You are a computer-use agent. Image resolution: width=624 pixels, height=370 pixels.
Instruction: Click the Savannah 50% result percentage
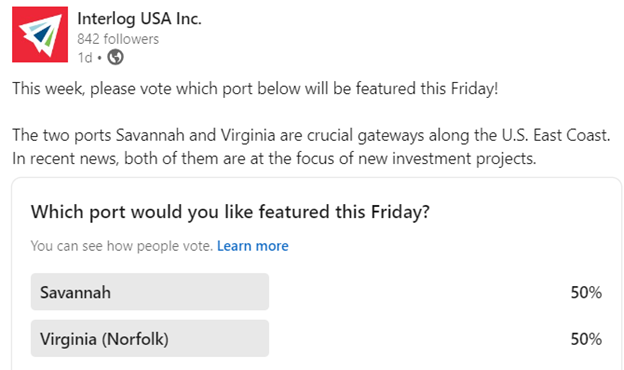click(586, 292)
